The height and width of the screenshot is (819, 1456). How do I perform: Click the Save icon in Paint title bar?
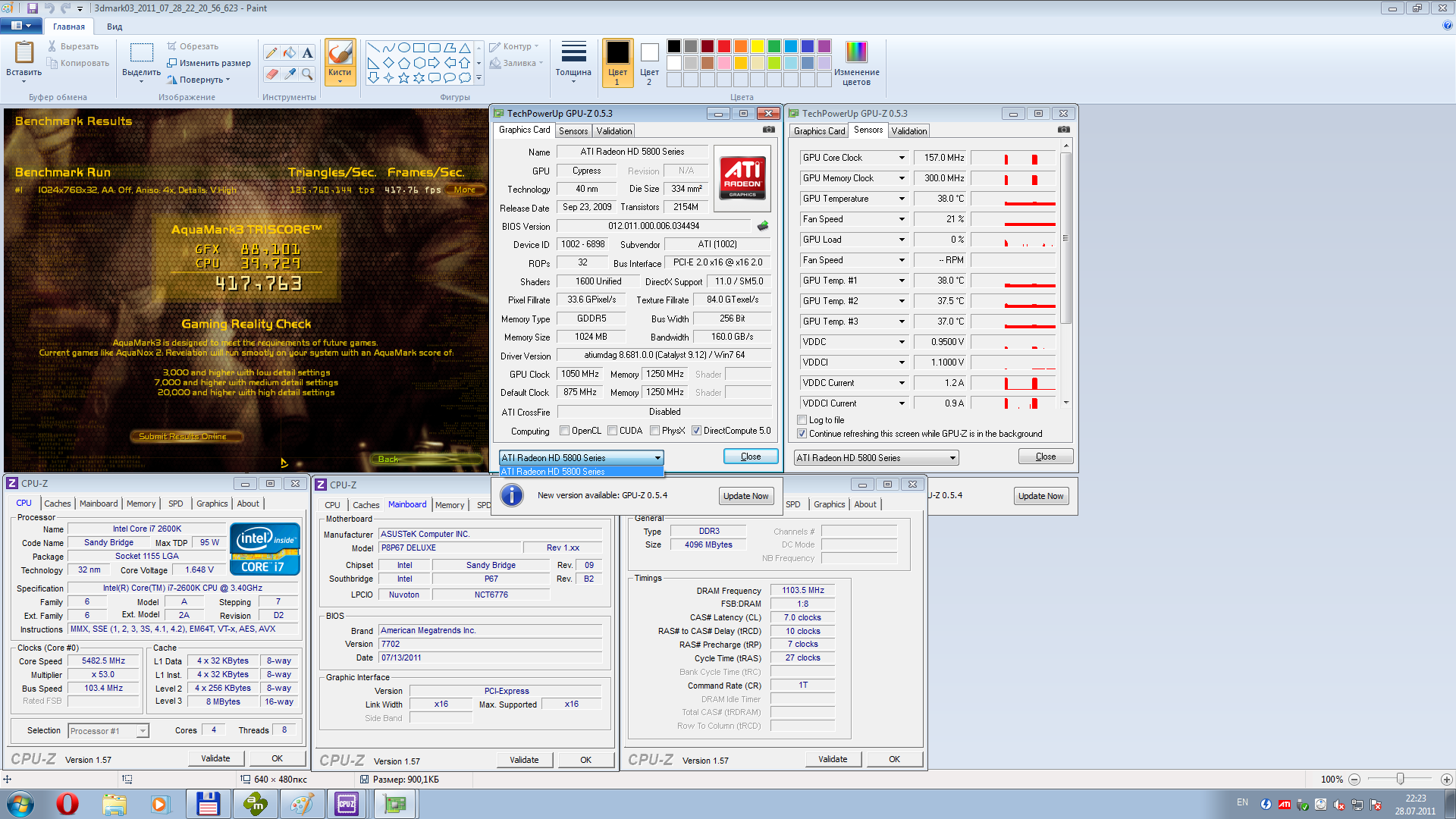coord(33,8)
